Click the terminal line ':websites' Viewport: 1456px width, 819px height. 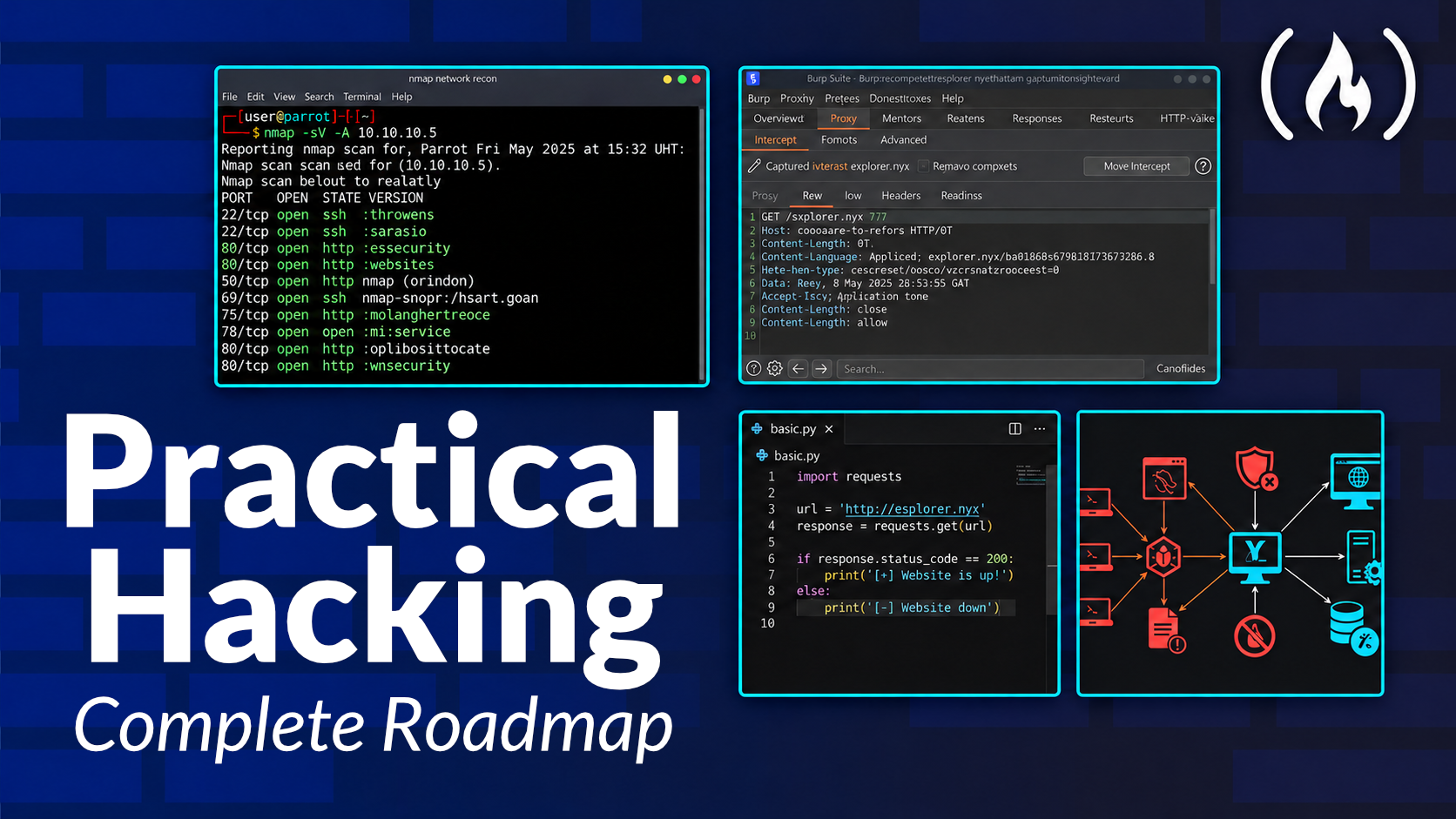coord(398,265)
